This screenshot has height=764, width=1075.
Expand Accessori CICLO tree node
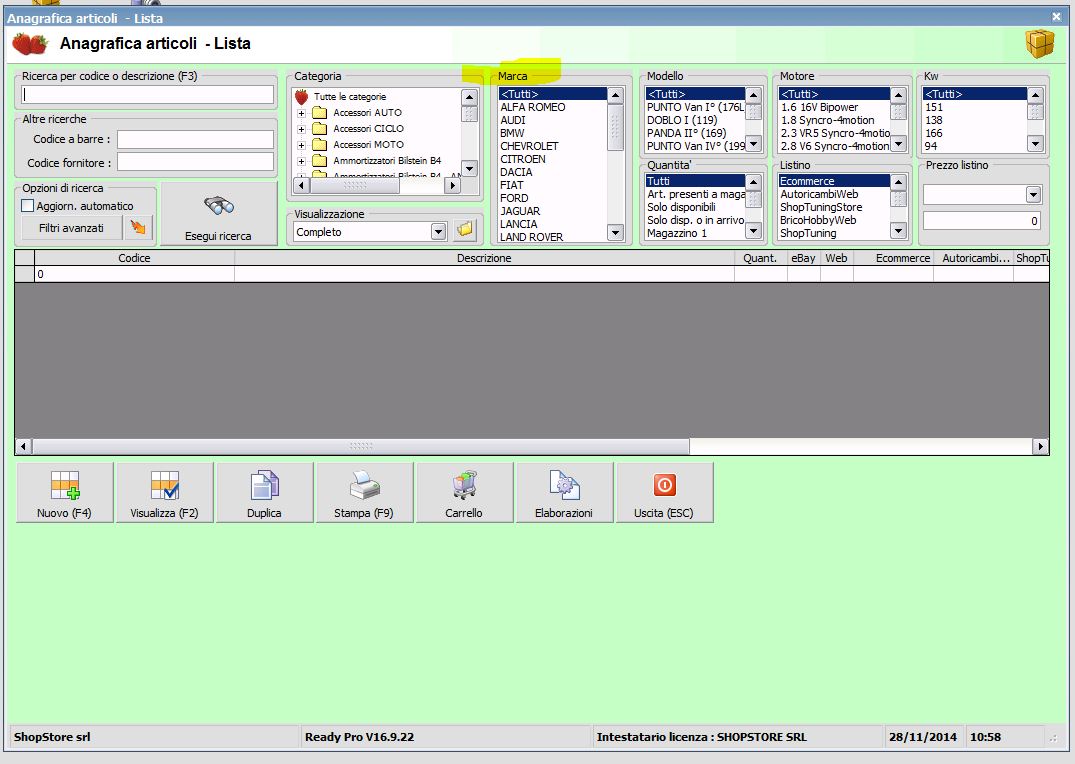click(301, 129)
